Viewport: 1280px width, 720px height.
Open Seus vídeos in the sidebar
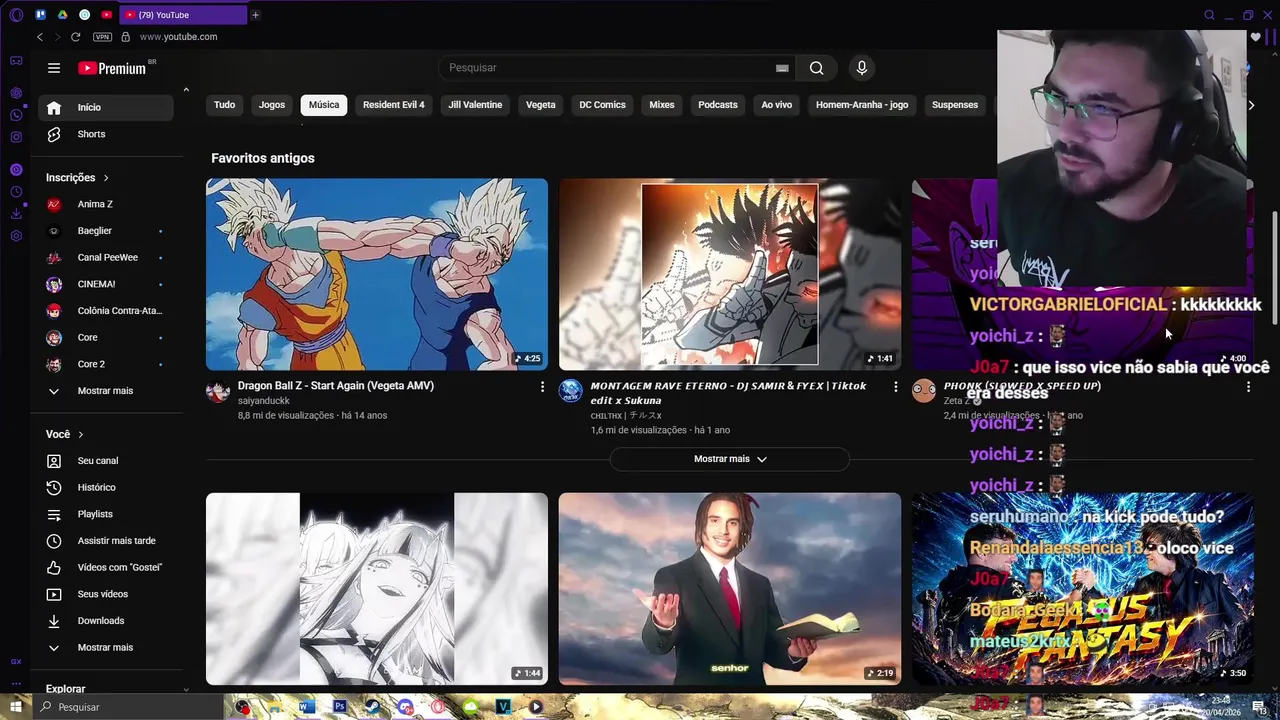coord(106,594)
